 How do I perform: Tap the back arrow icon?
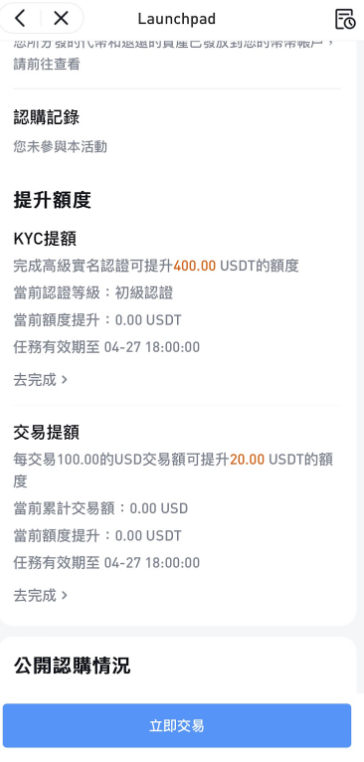19,18
